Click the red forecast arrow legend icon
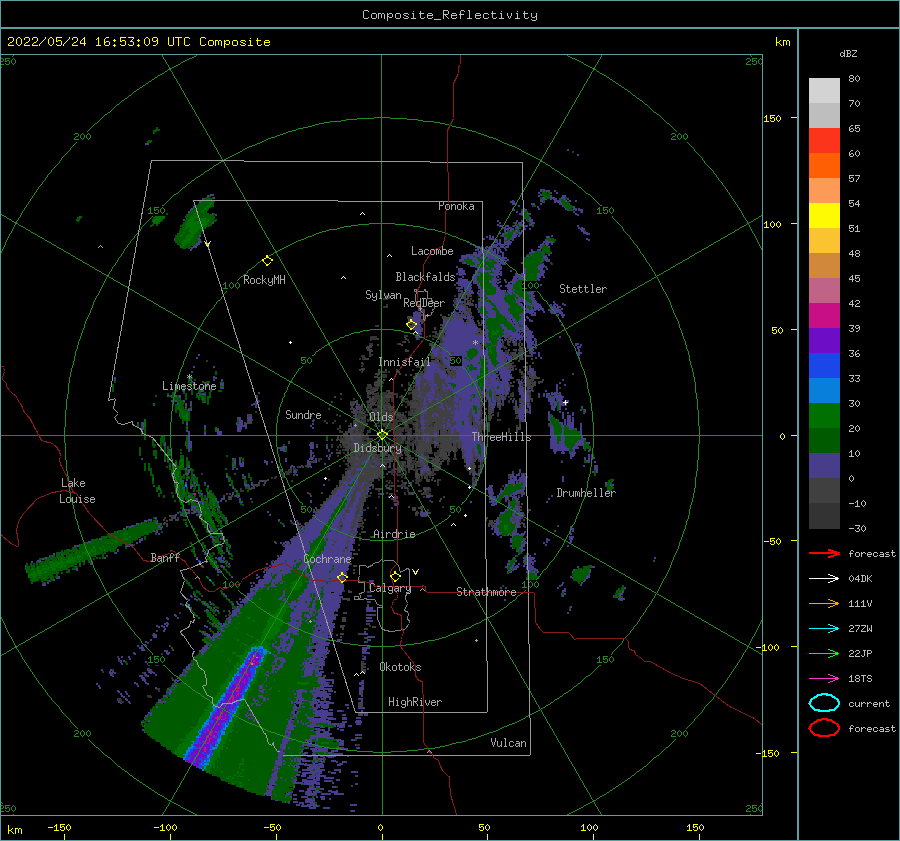This screenshot has width=900, height=841. click(824, 553)
